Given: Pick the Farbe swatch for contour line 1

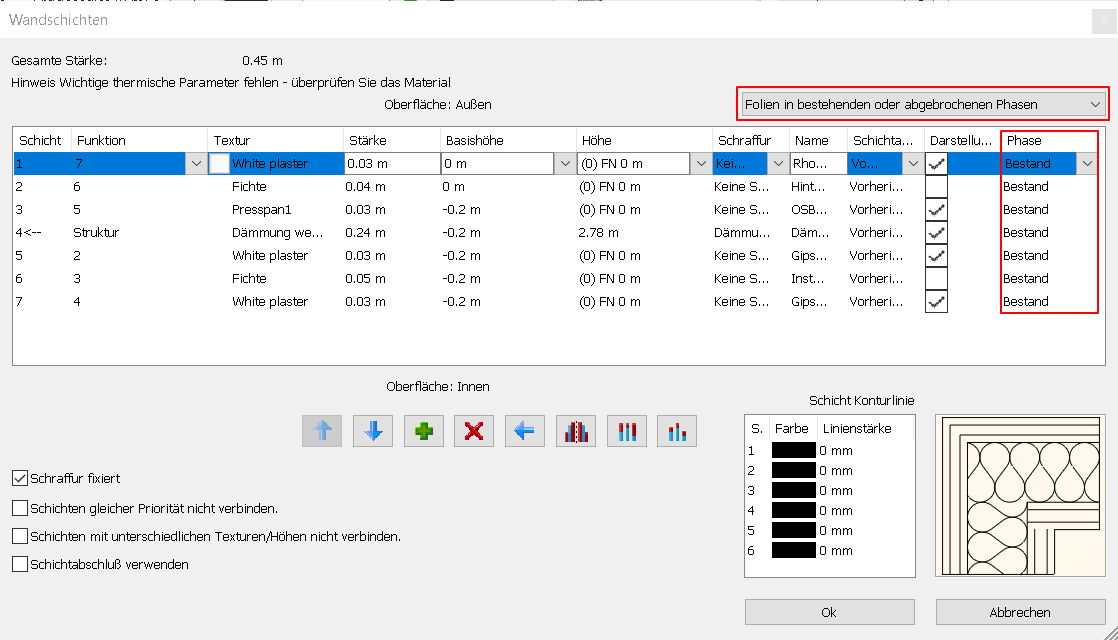Looking at the screenshot, I should coord(794,450).
